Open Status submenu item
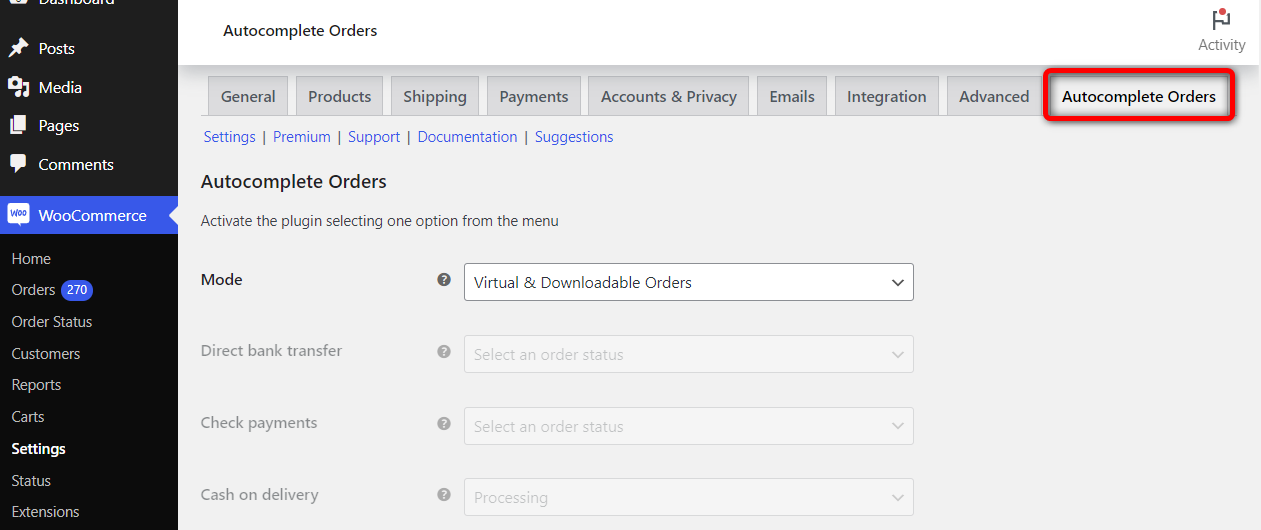1261x530 pixels. 31,481
